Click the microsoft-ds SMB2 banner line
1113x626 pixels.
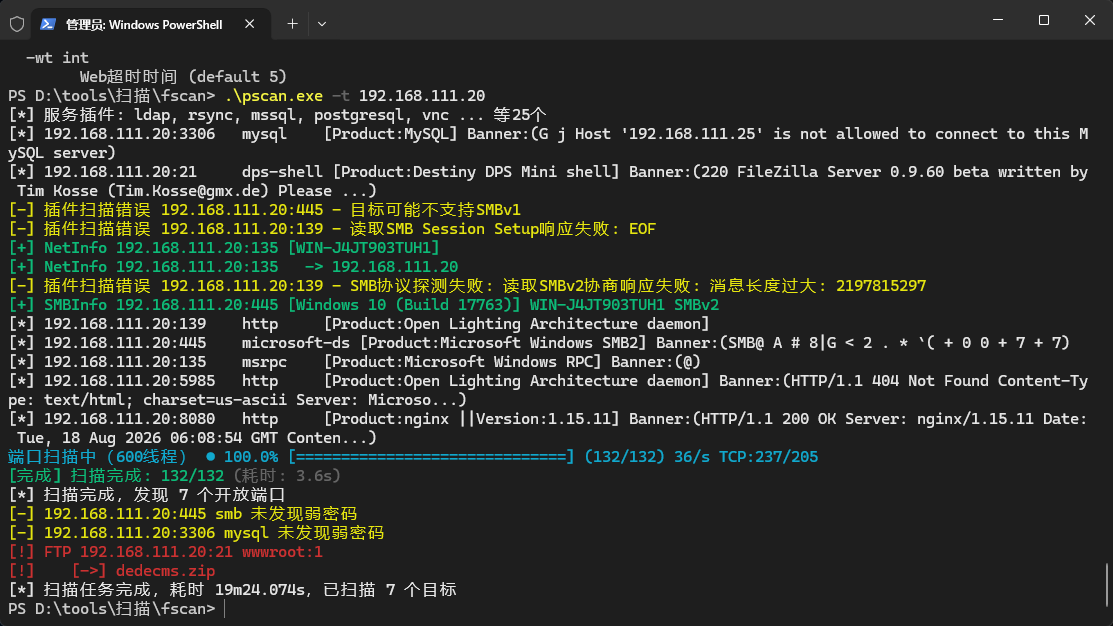pyautogui.click(x=539, y=344)
